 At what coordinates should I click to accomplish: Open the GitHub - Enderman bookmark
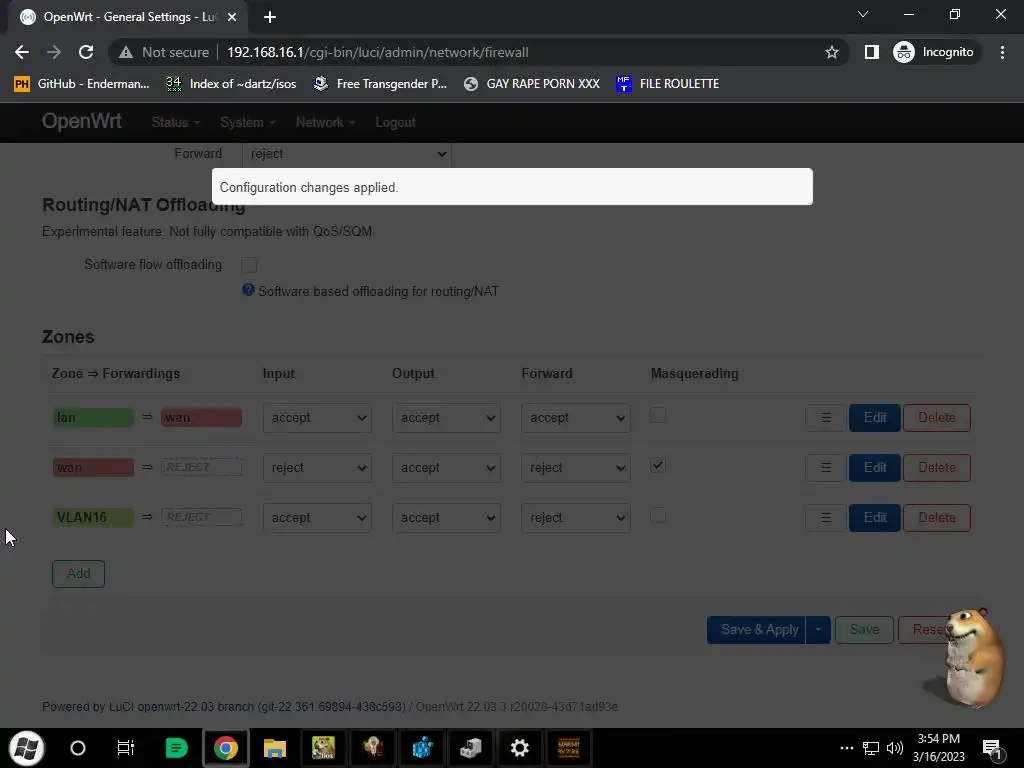pyautogui.click(x=82, y=84)
